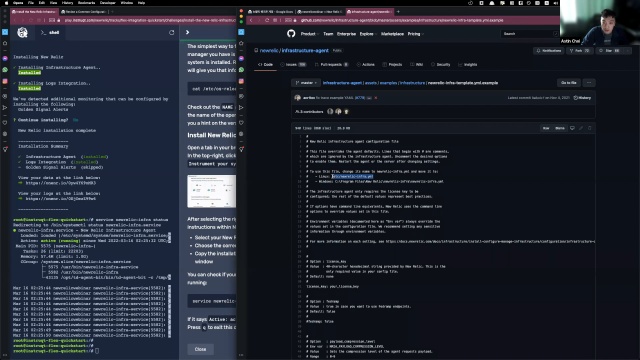
Task: Click the home icon in the left Opera sidebar
Action: click(x=5, y=43)
